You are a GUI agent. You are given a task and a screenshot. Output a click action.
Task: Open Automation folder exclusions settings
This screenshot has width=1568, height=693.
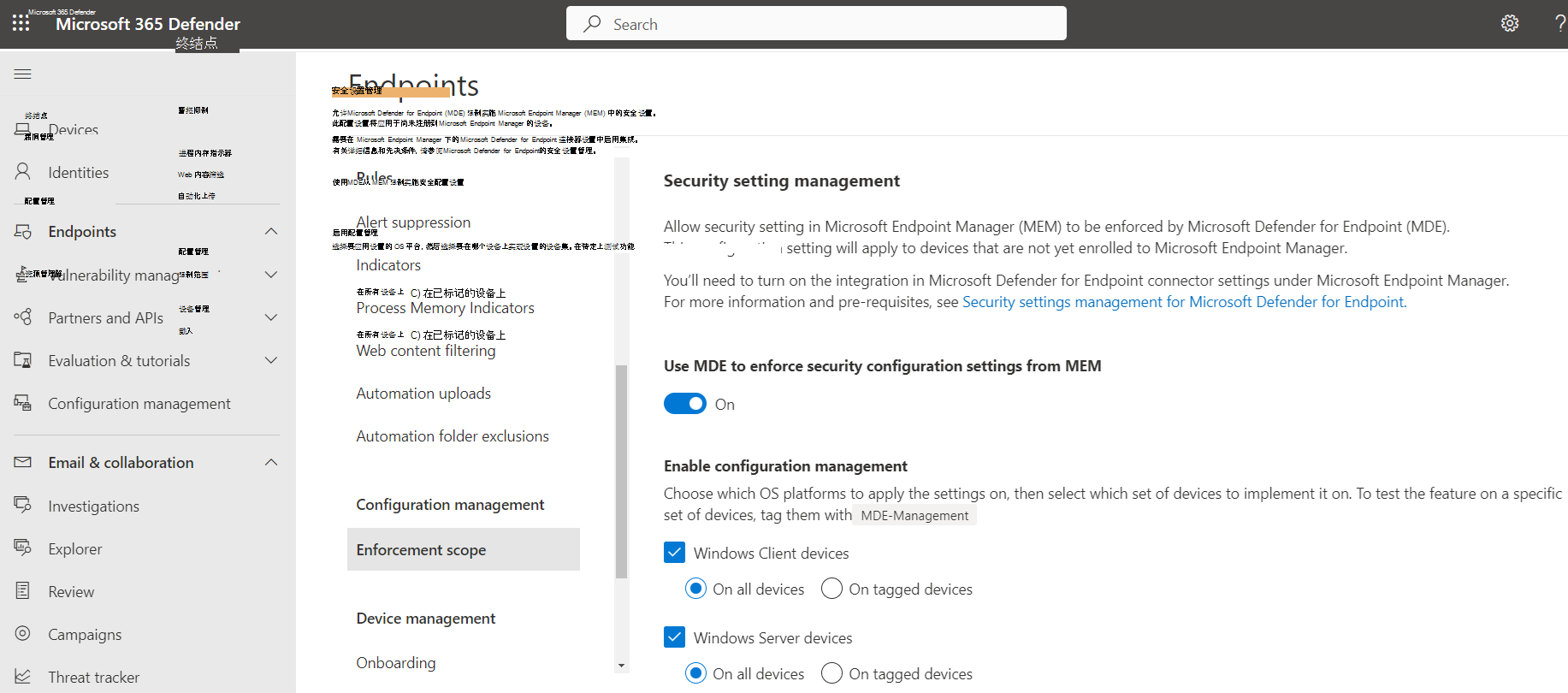tap(453, 436)
